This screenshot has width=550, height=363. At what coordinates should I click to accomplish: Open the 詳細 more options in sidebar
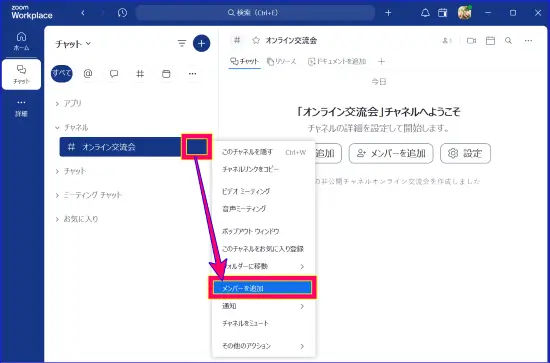[x=21, y=108]
